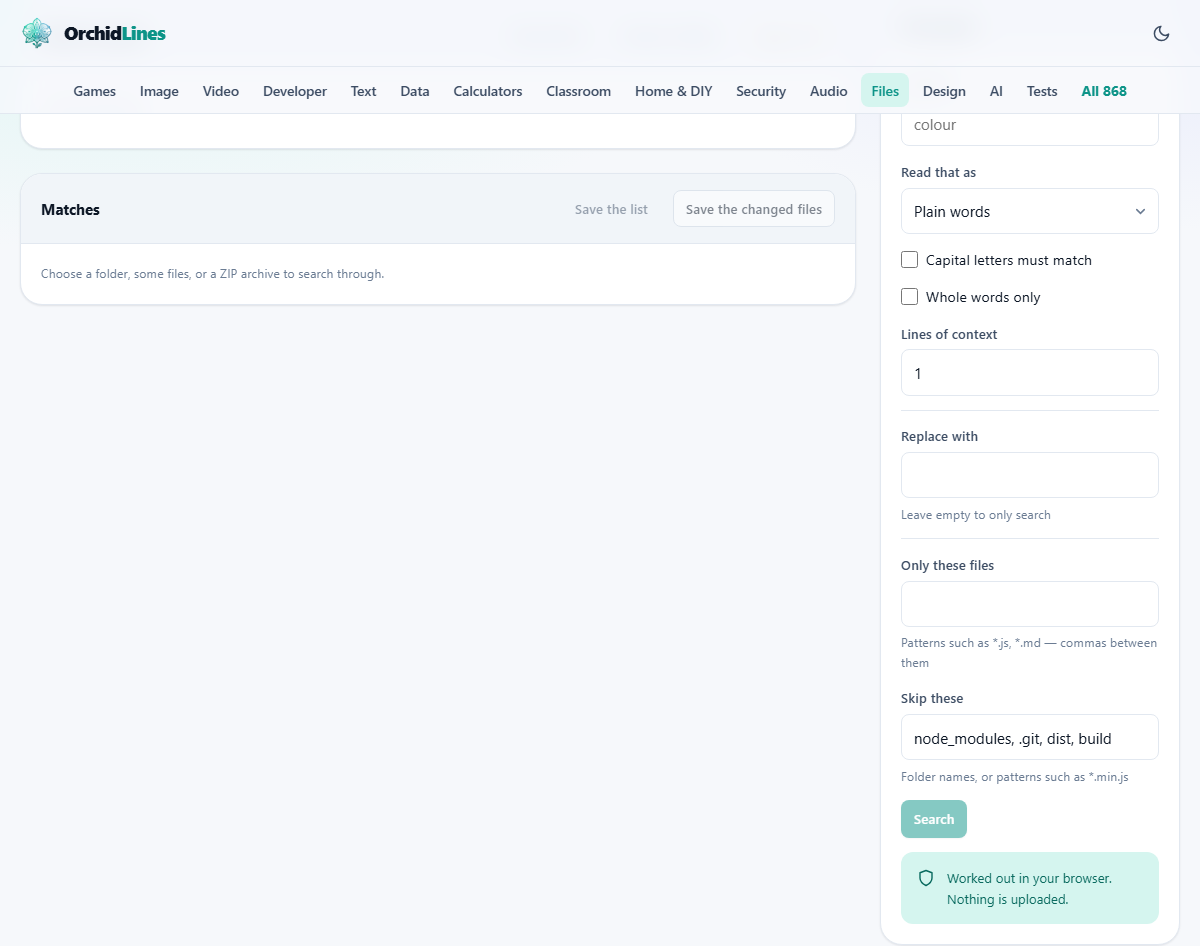Enable Capital letters must match checkbox

pyautogui.click(x=910, y=260)
